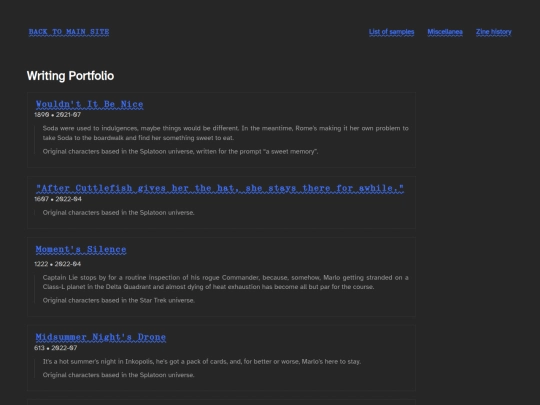Image resolution: width=540 pixels, height=405 pixels.
Task: Click the Writing Portfolio heading
Action: (x=70, y=76)
